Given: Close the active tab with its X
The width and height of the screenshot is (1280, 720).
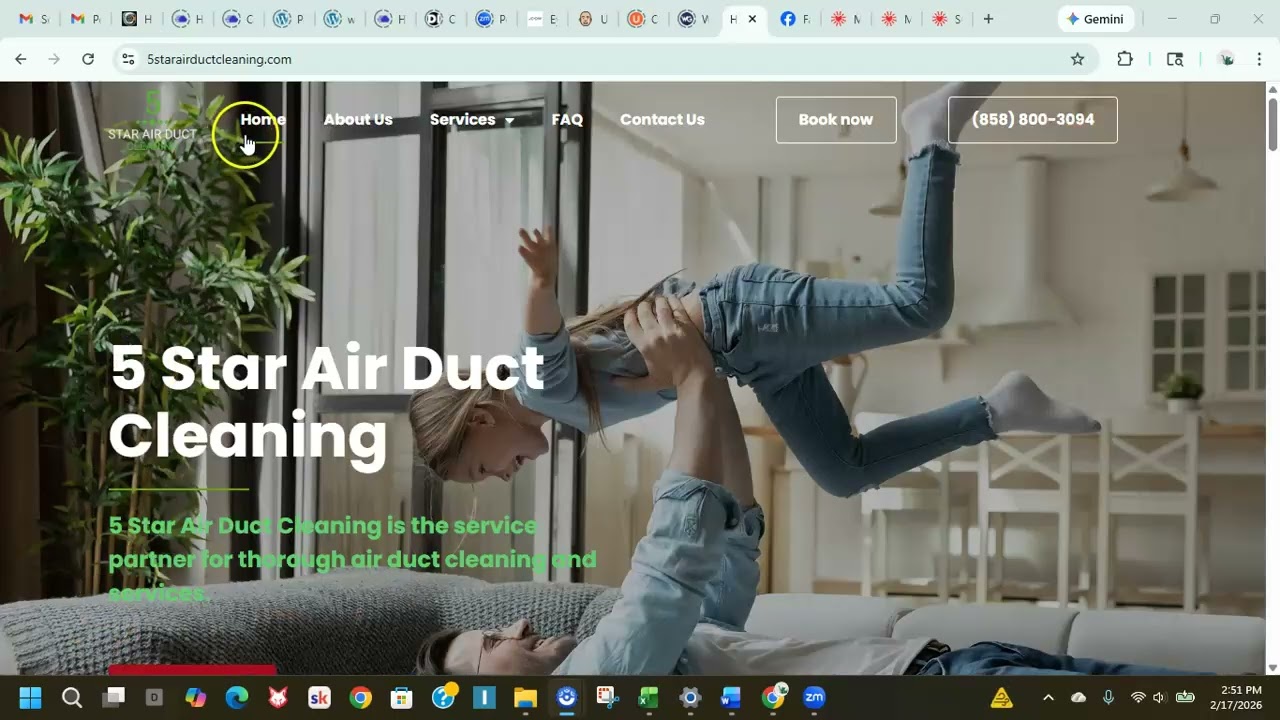Looking at the screenshot, I should (x=753, y=19).
